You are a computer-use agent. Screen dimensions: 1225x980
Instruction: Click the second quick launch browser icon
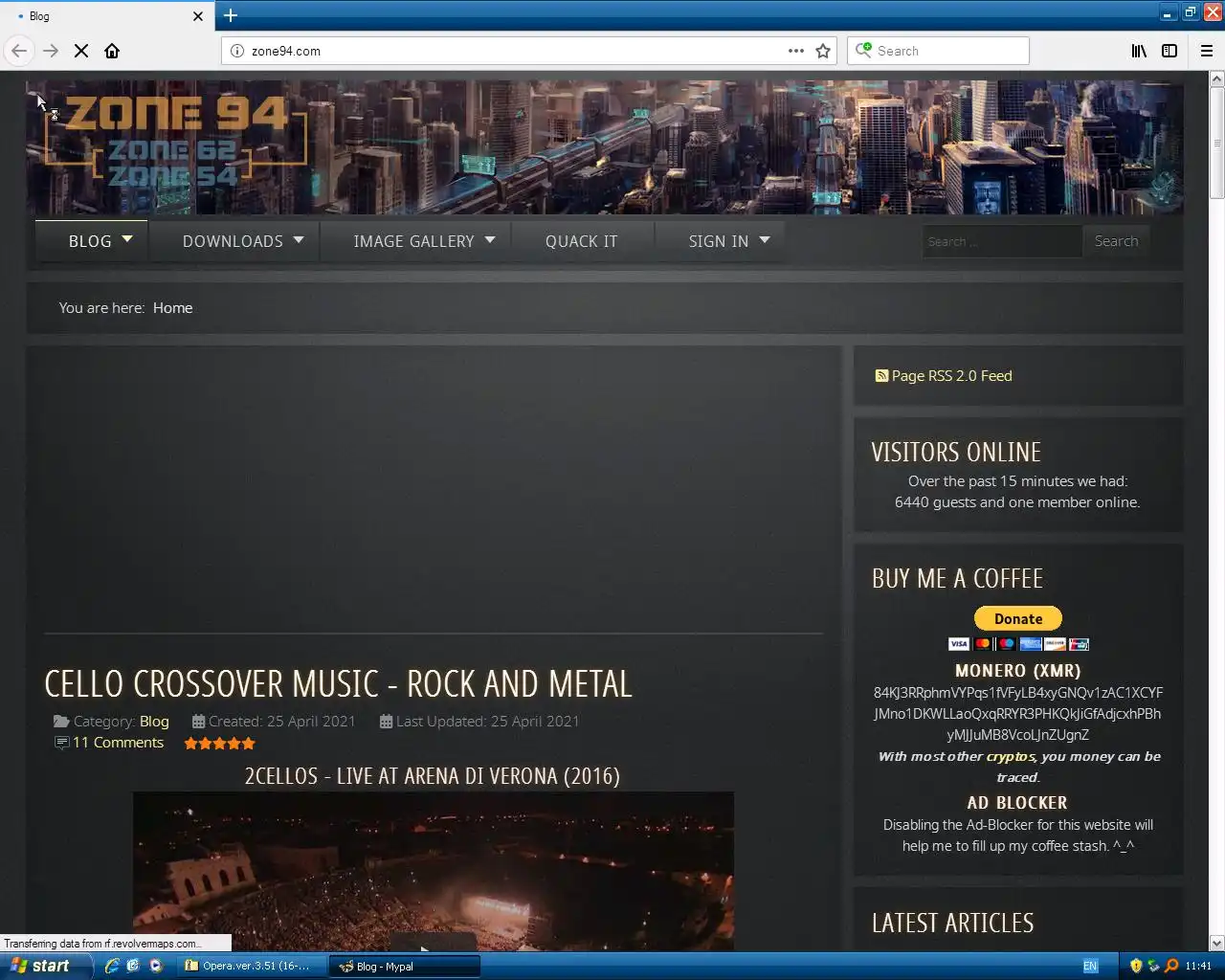133,966
